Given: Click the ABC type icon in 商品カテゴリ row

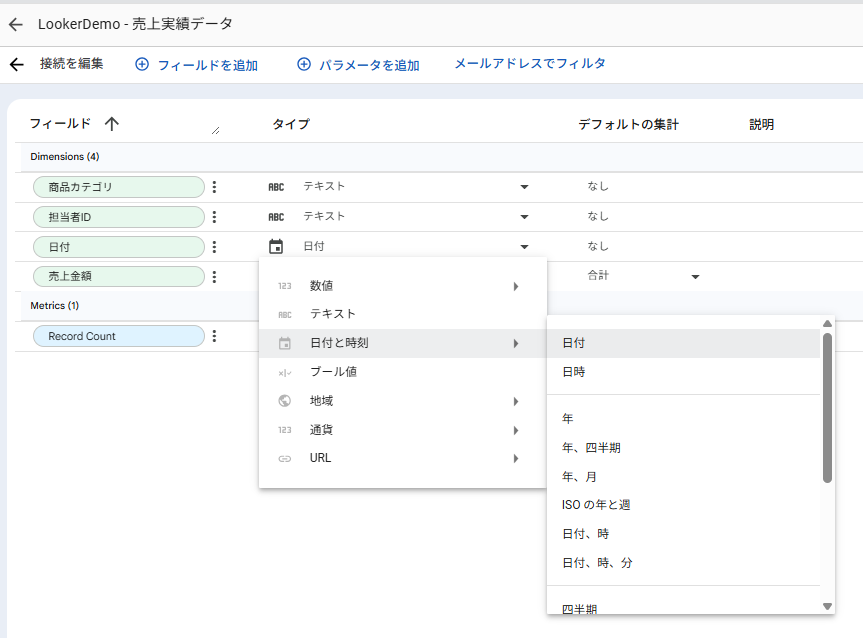Looking at the screenshot, I should [276, 187].
